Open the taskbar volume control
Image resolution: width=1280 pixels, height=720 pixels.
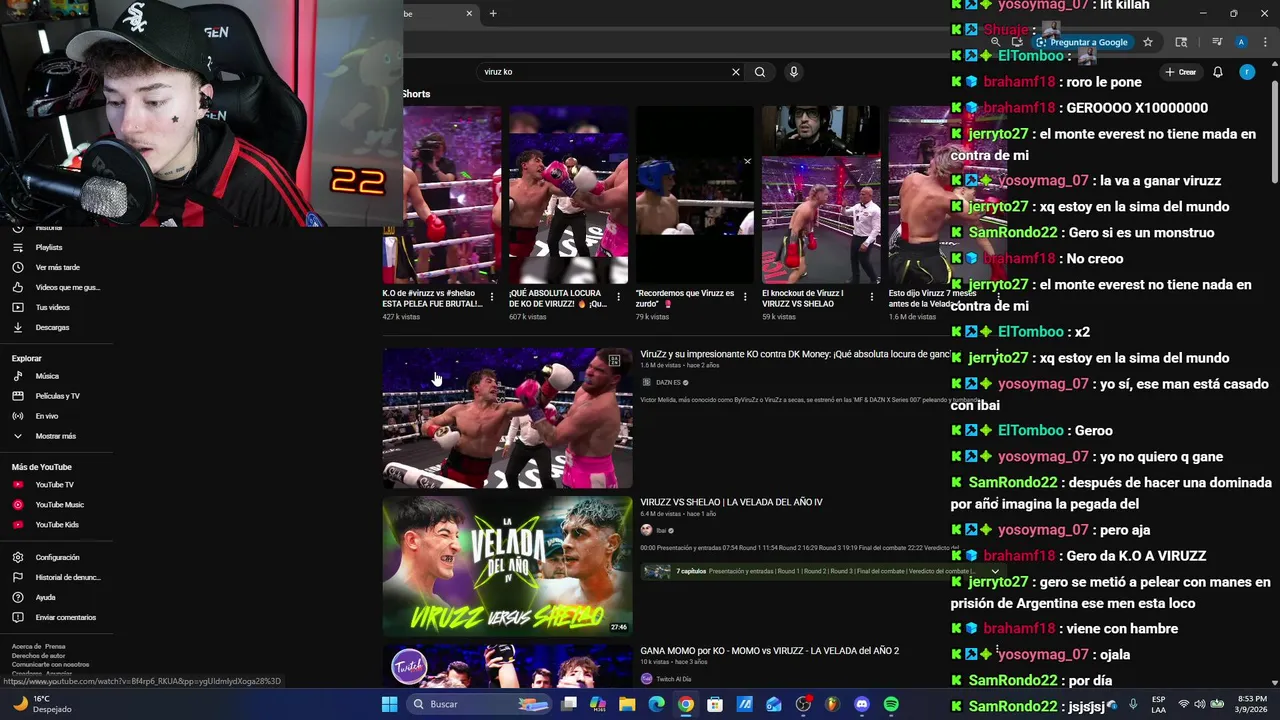click(x=1199, y=704)
